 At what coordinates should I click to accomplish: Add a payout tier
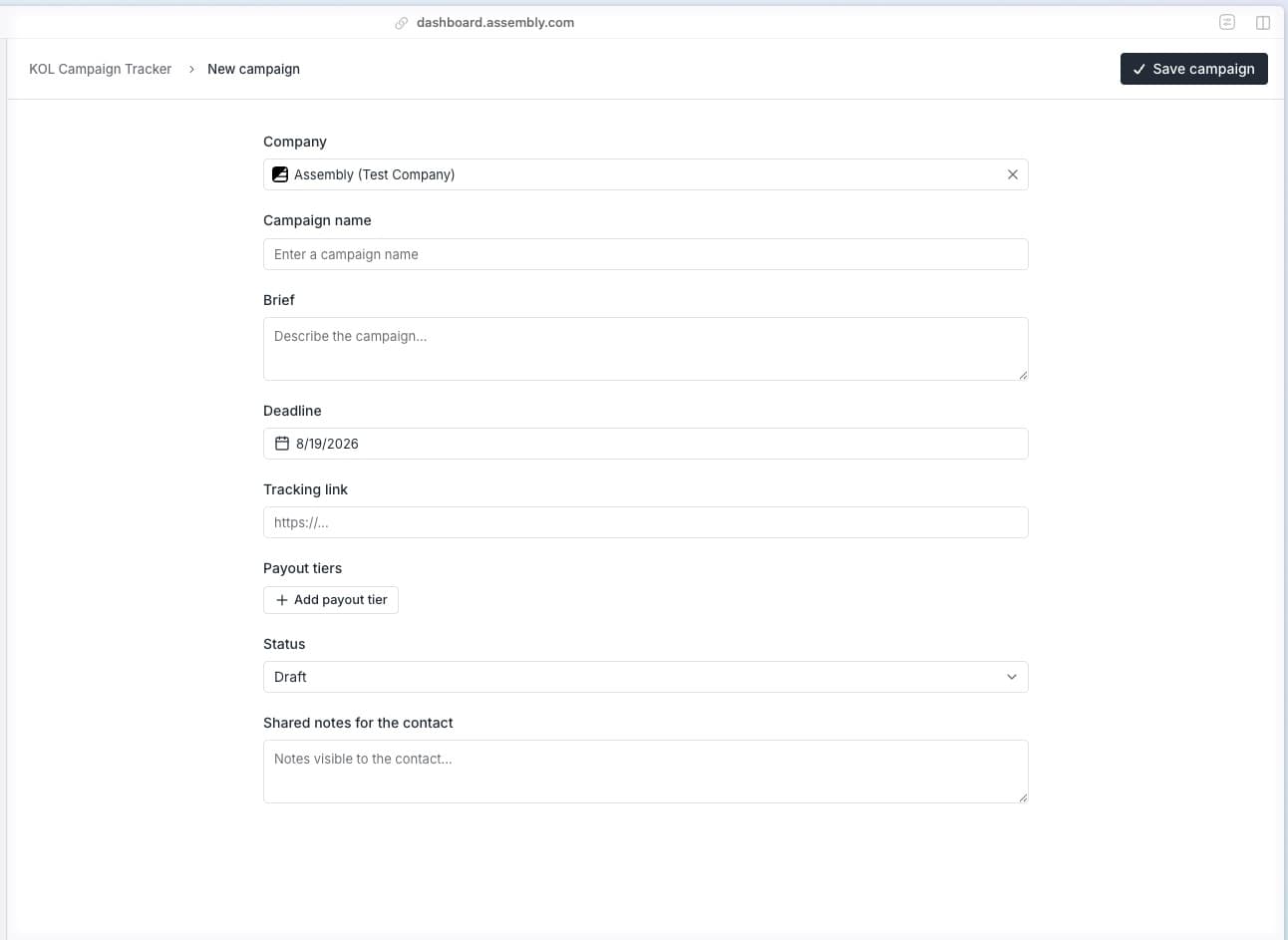(331, 600)
